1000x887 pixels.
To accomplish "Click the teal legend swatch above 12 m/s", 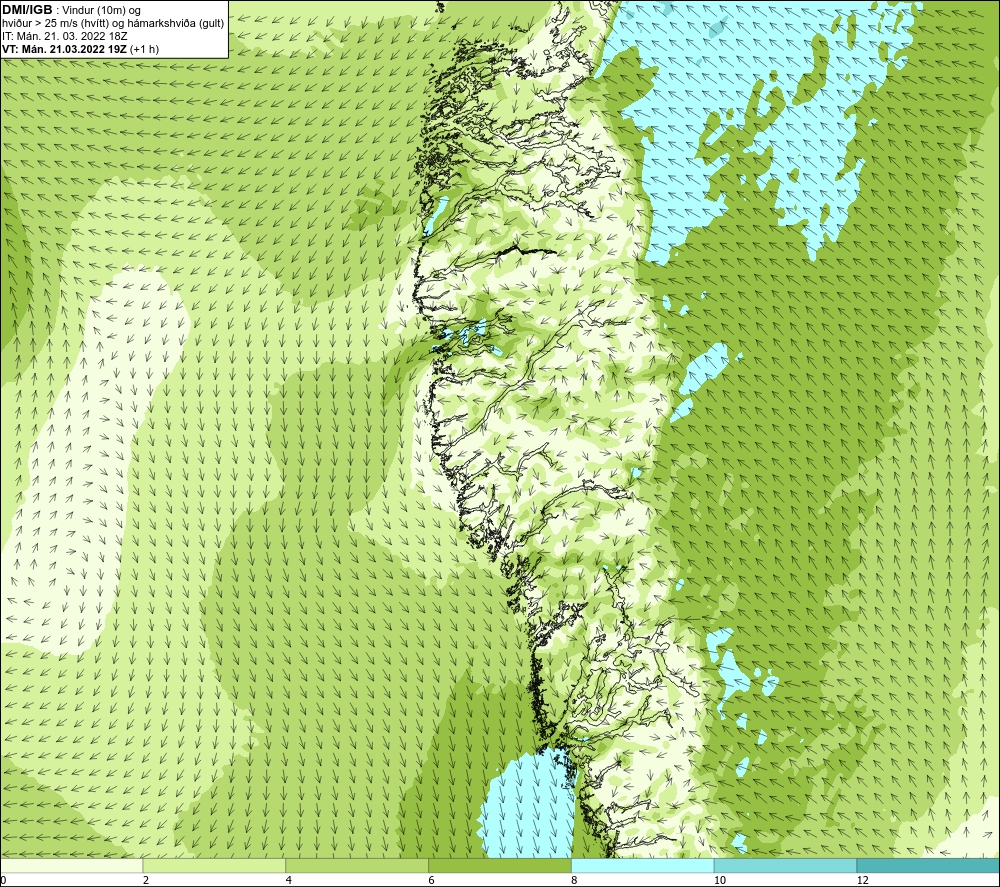I will (x=929, y=865).
